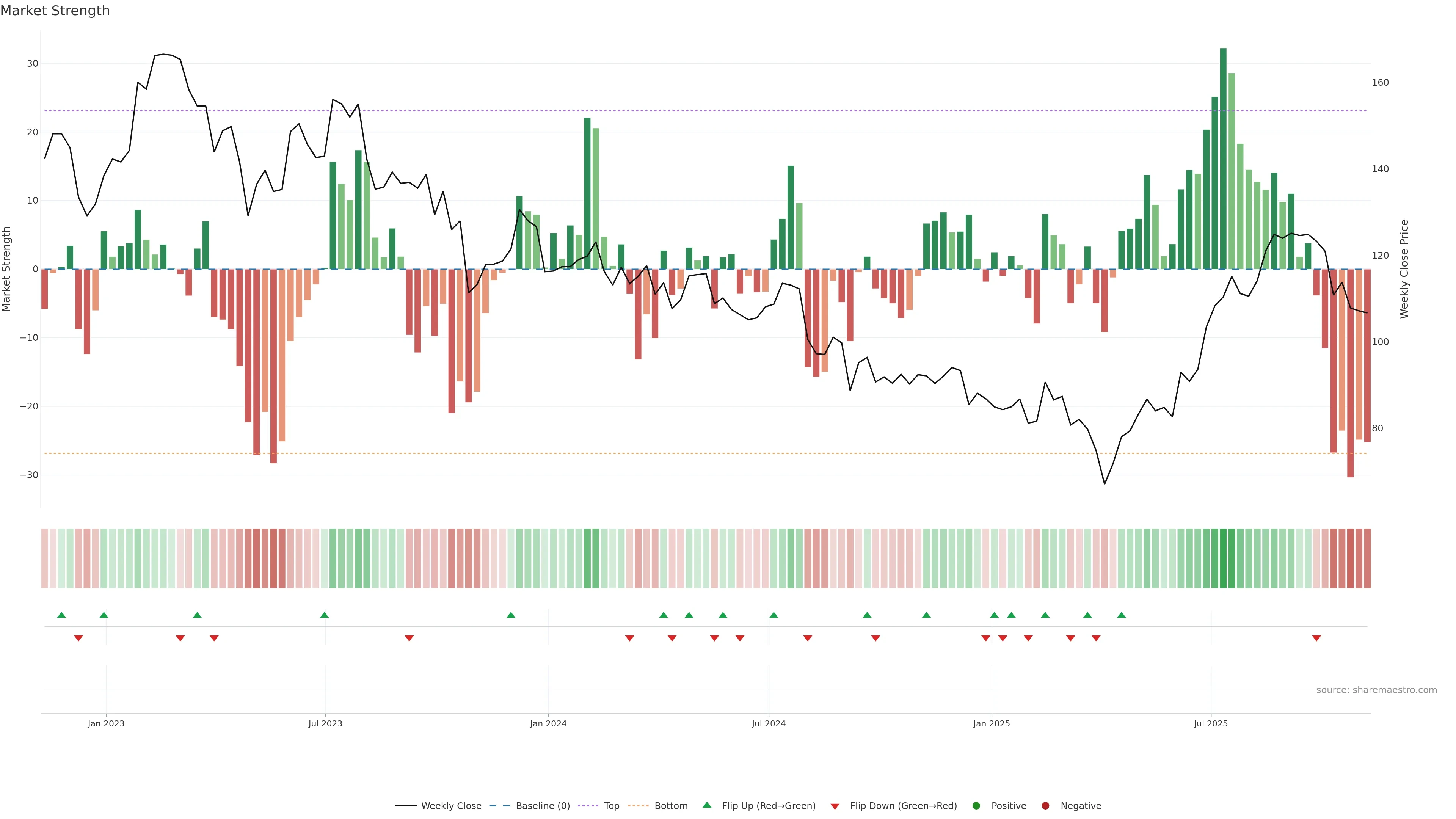Click the green Flip Up triangle legend icon
This screenshot has width=1456, height=819.
[706, 805]
